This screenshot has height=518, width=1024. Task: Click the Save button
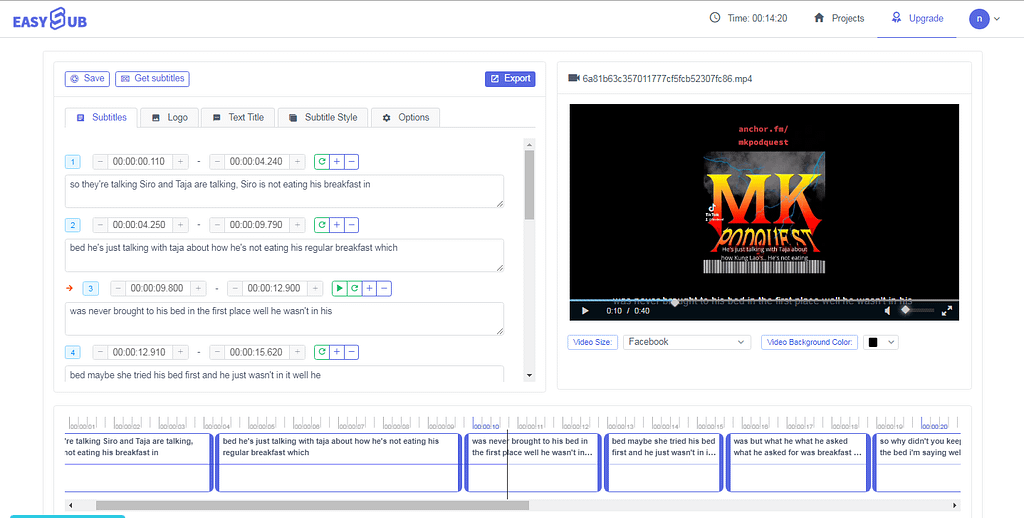[x=88, y=78]
